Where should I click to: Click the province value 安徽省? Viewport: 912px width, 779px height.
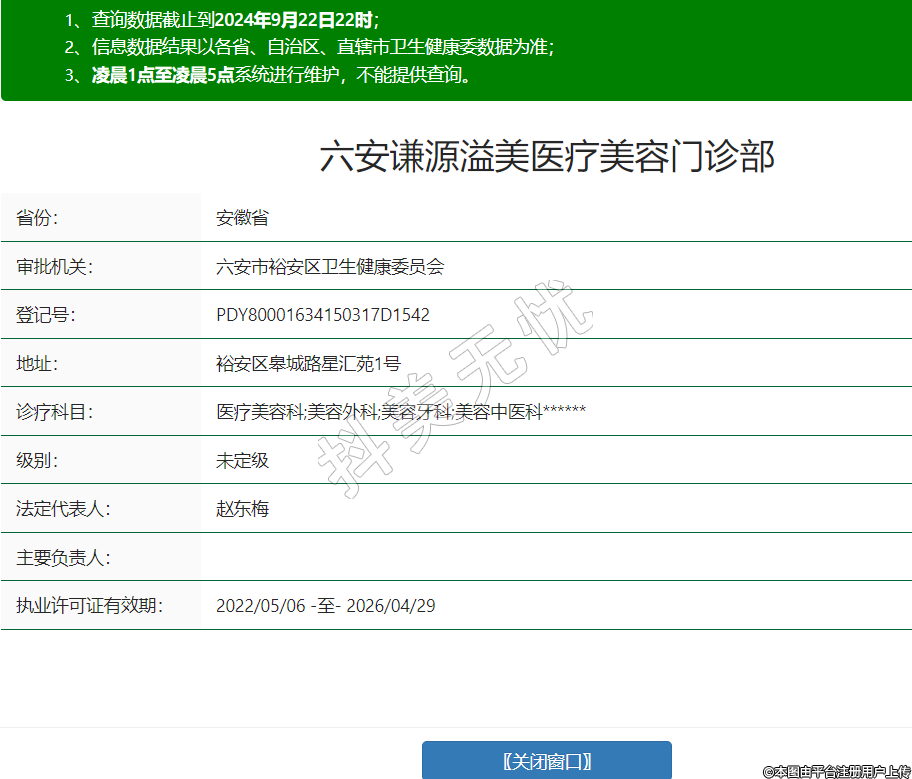pyautogui.click(x=242, y=218)
